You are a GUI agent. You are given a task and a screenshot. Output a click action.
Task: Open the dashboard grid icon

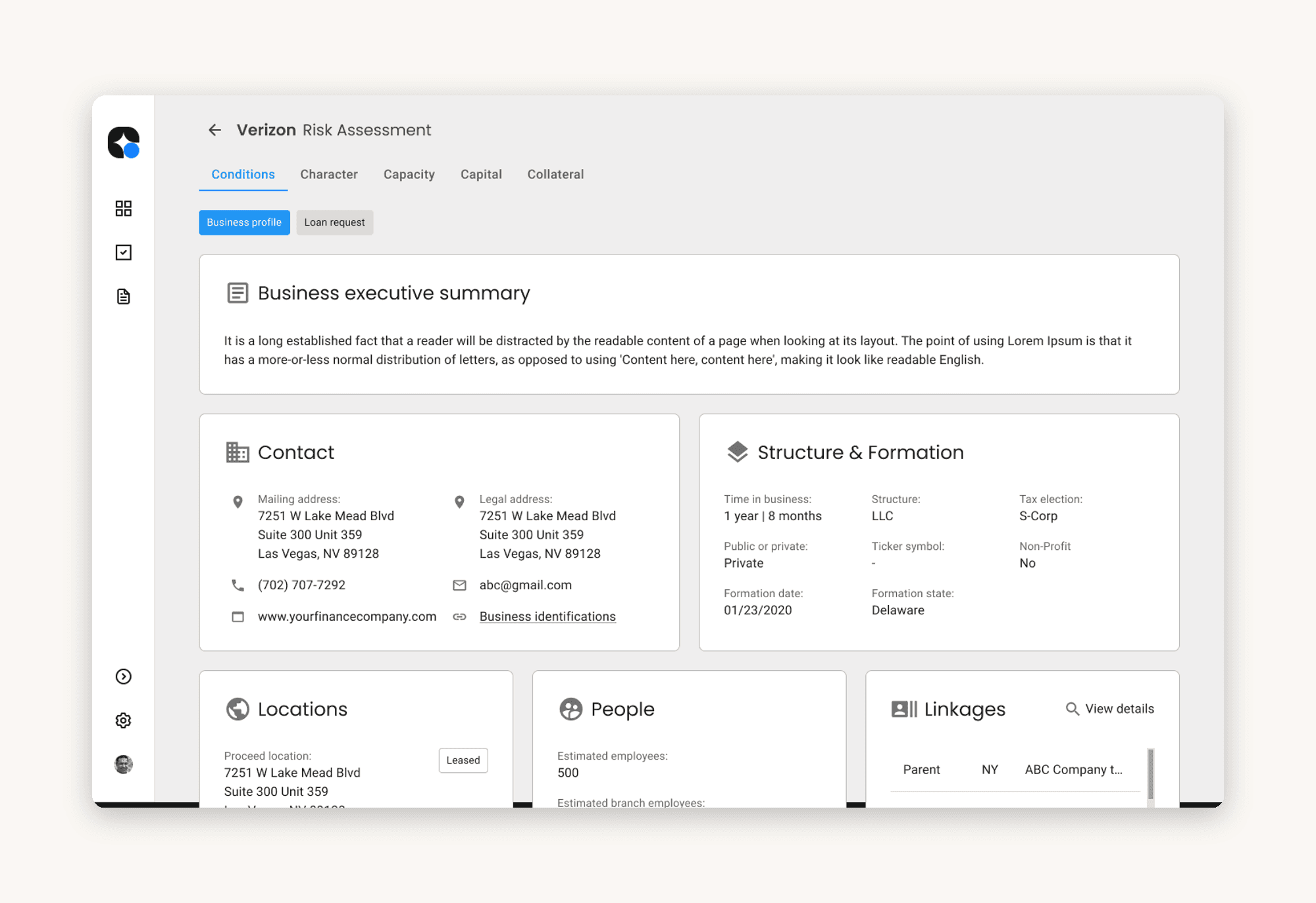pos(124,208)
